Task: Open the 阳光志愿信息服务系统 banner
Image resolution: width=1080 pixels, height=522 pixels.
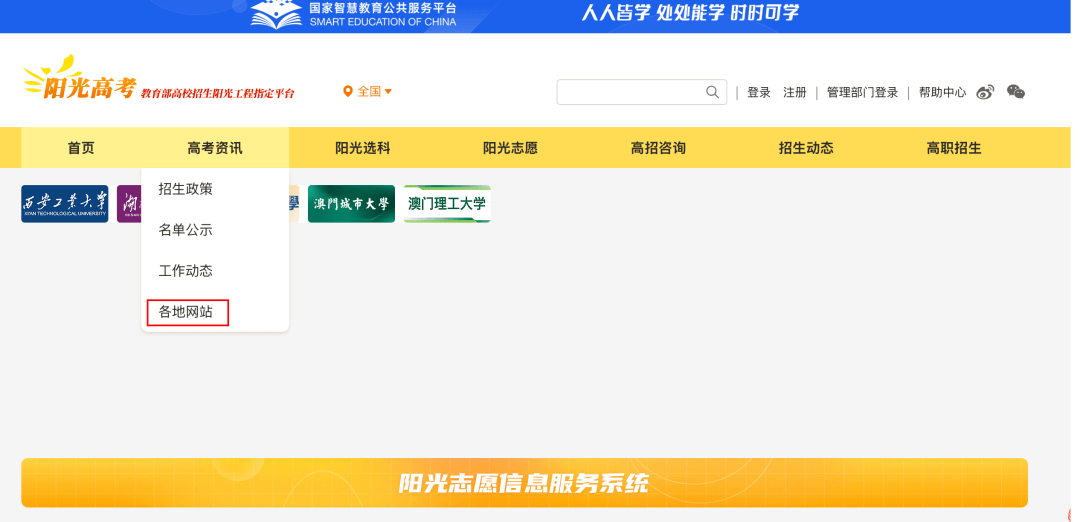Action: tap(524, 483)
